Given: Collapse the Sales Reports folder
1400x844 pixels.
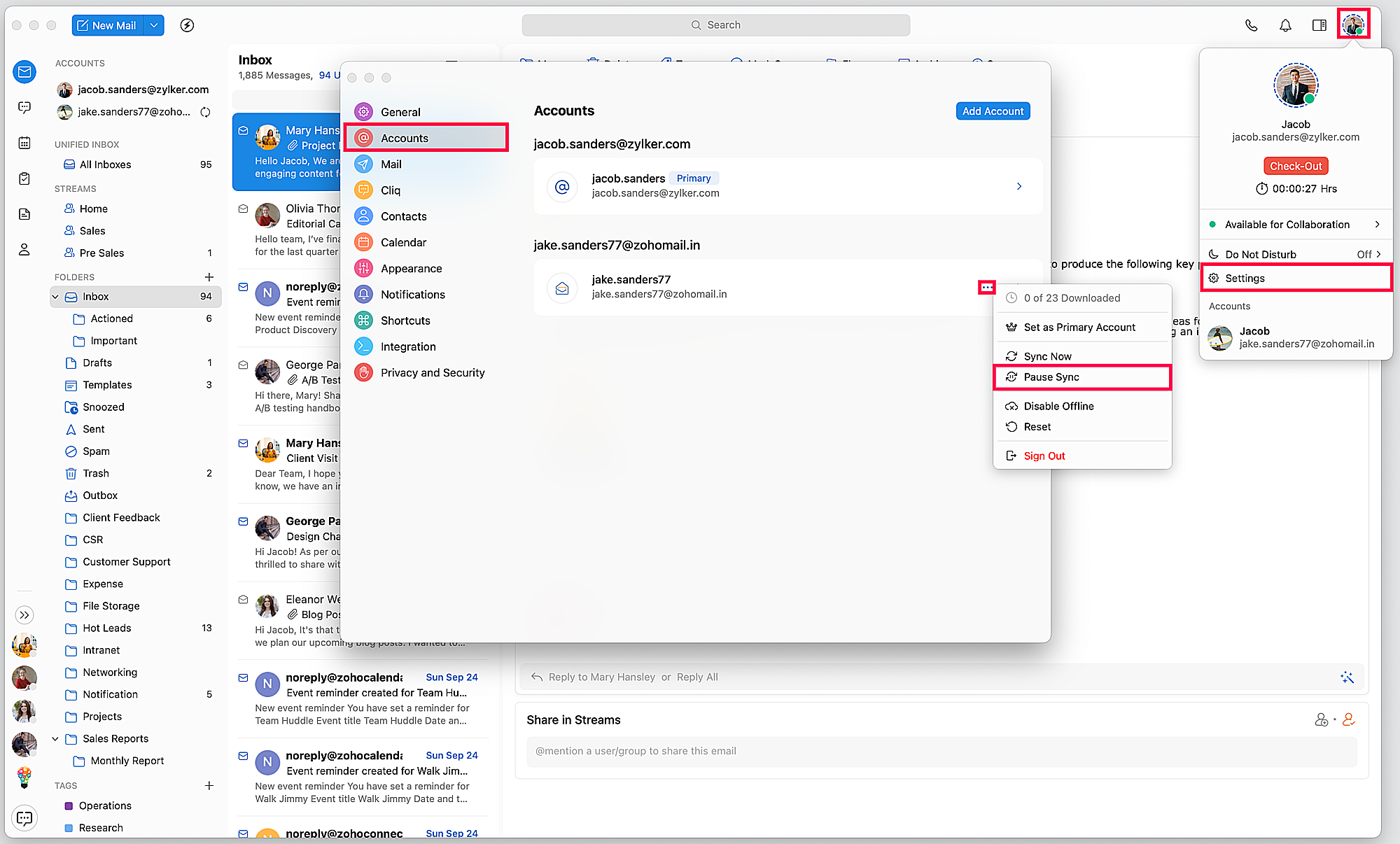Looking at the screenshot, I should [55, 738].
